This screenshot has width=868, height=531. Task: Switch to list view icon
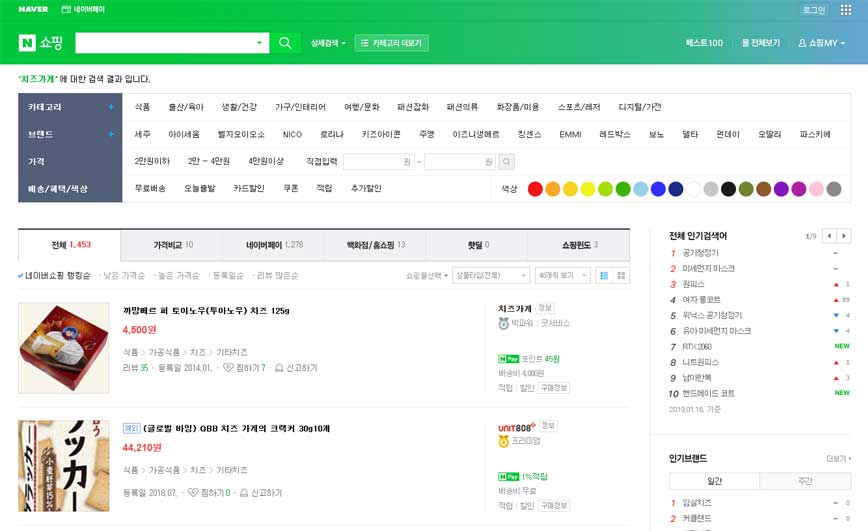point(604,276)
